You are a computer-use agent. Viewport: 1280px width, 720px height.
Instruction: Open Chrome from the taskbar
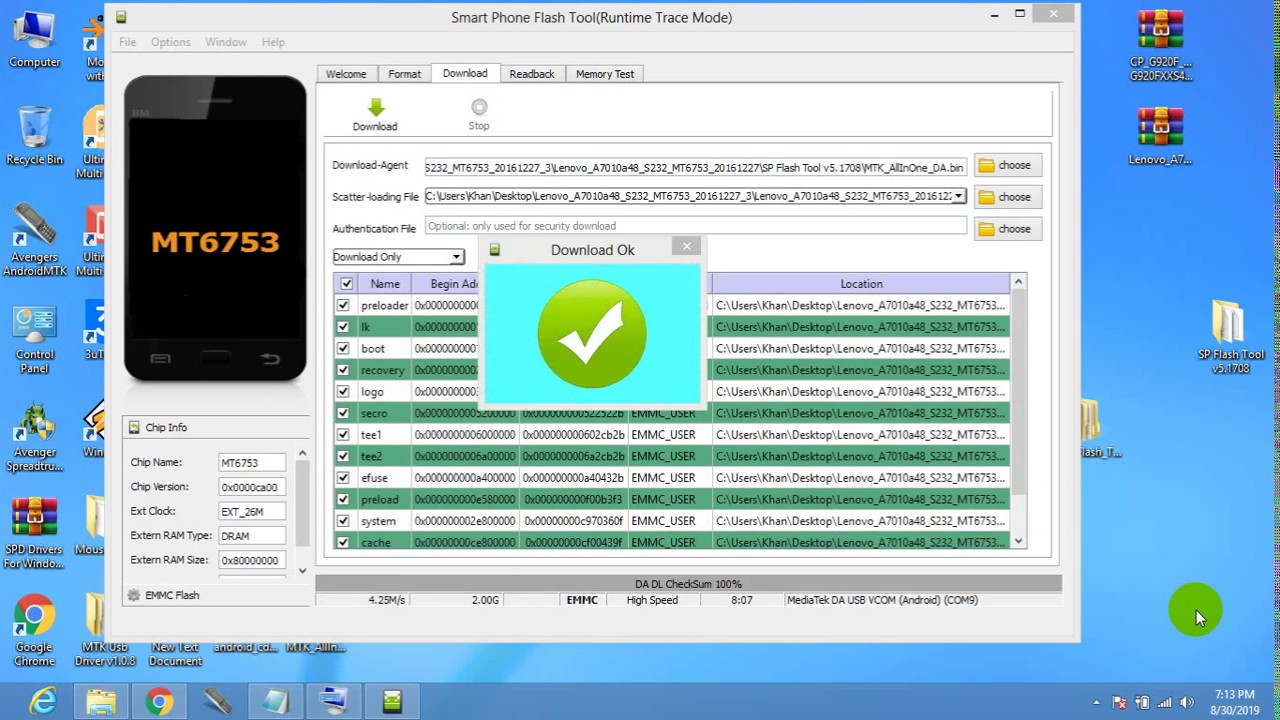pos(159,702)
